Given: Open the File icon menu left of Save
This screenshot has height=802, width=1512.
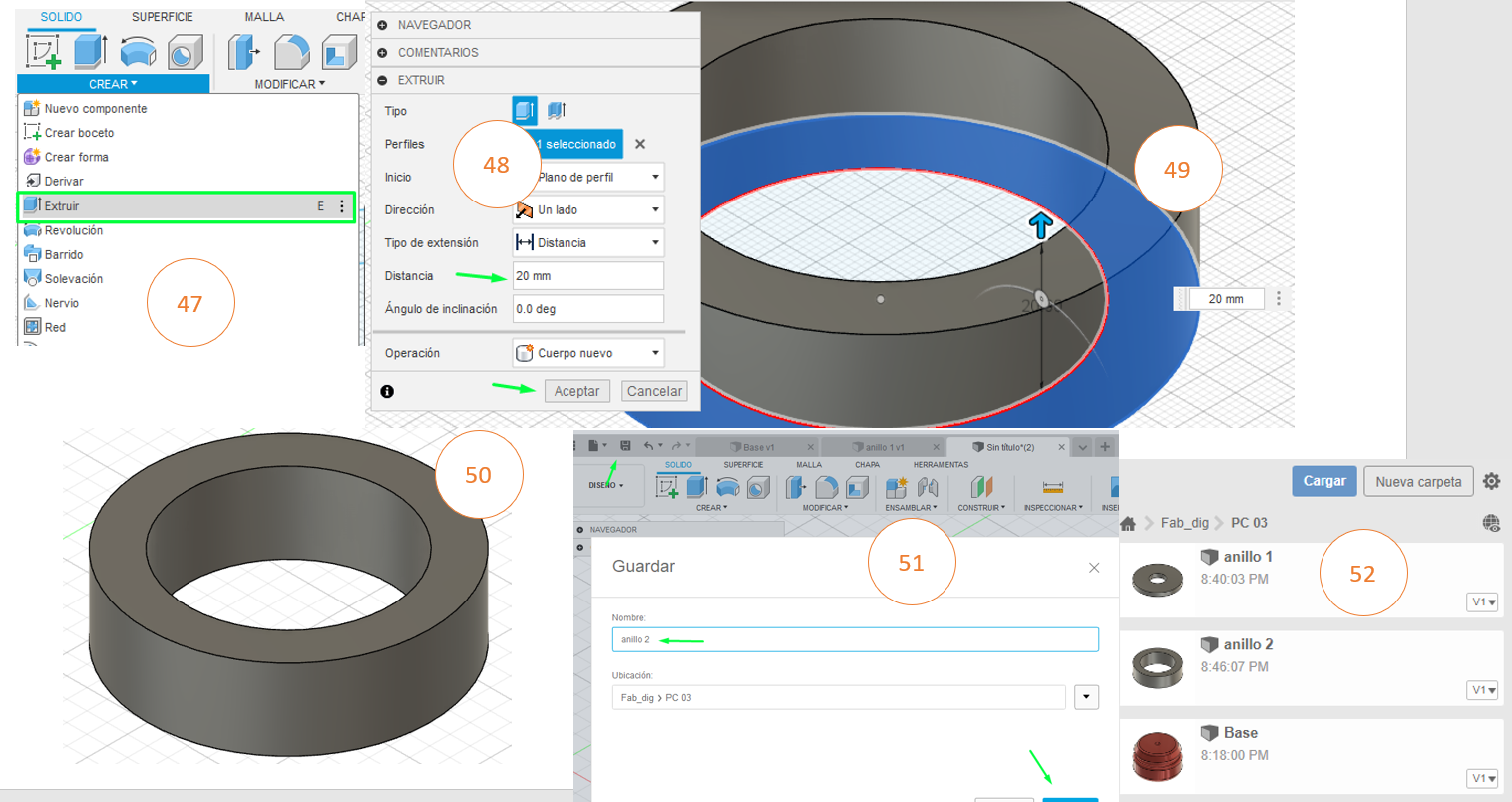Looking at the screenshot, I should [x=595, y=446].
